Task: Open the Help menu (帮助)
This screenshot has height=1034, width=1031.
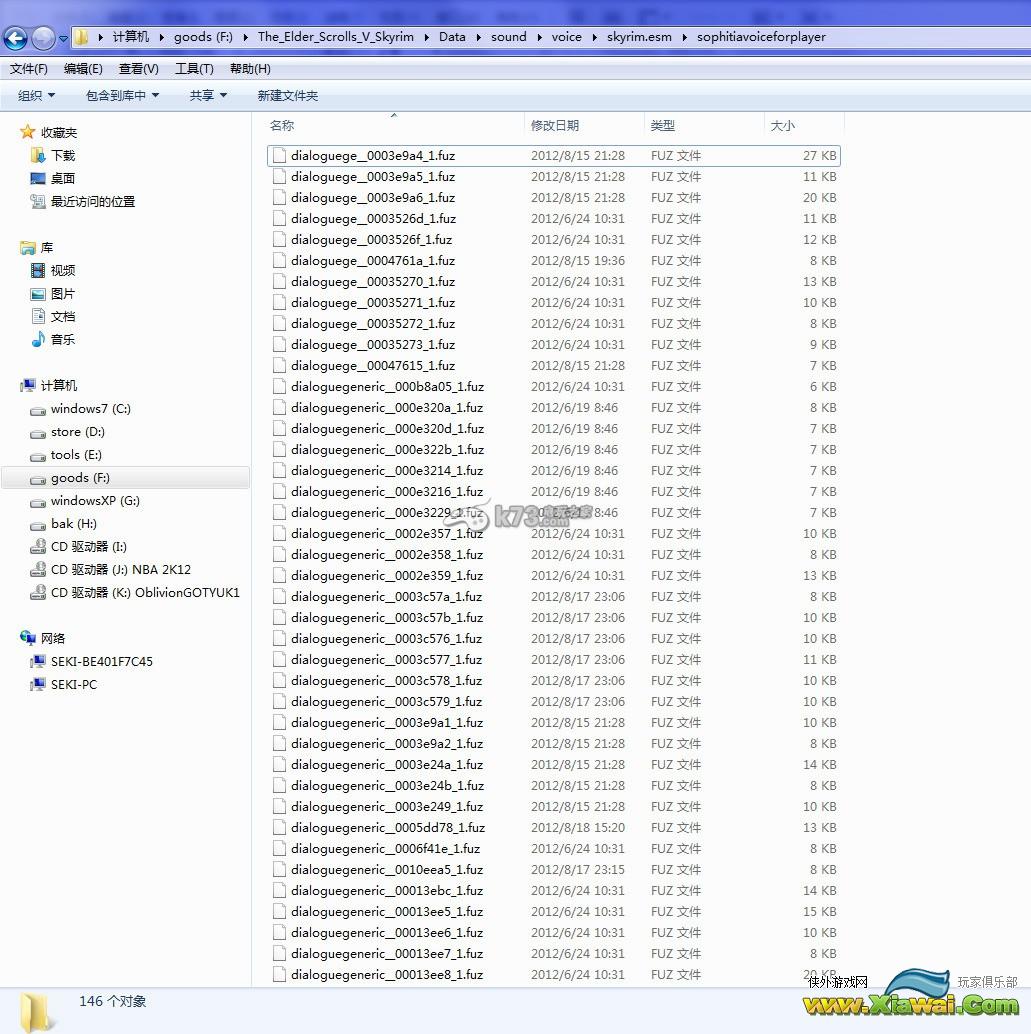Action: click(x=250, y=69)
